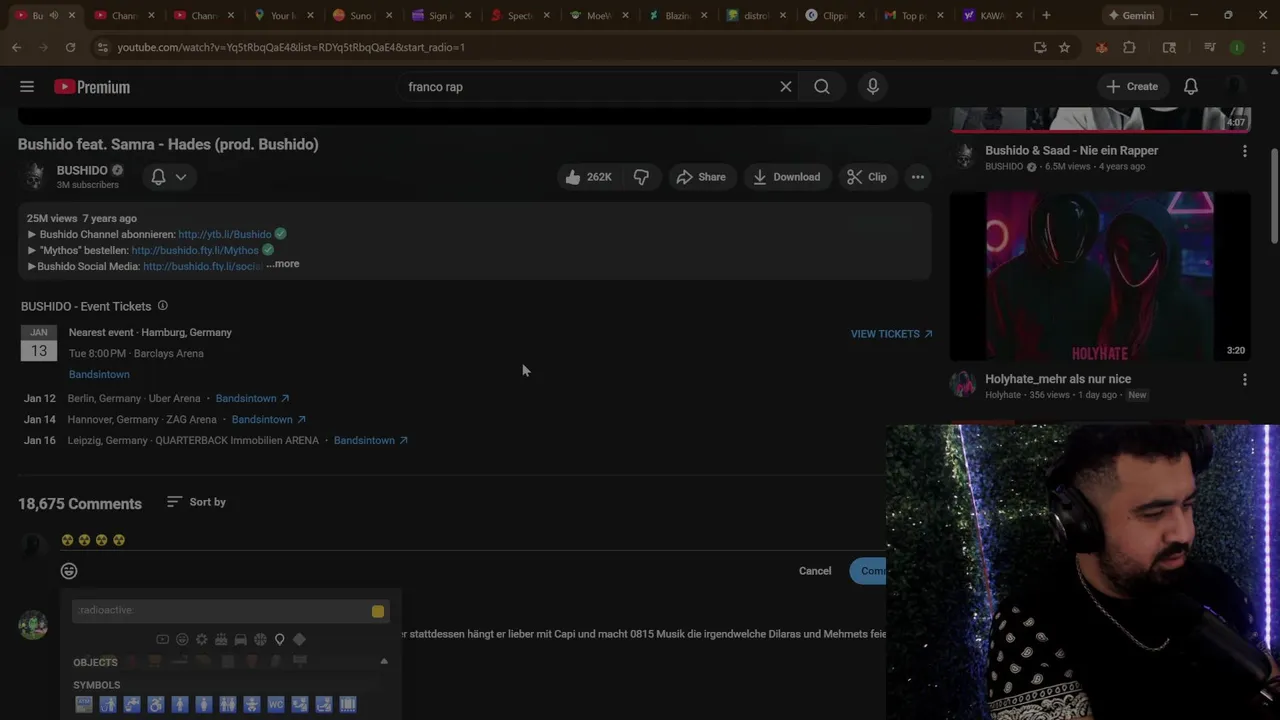
Task: Expand description with '...more'
Action: (283, 264)
